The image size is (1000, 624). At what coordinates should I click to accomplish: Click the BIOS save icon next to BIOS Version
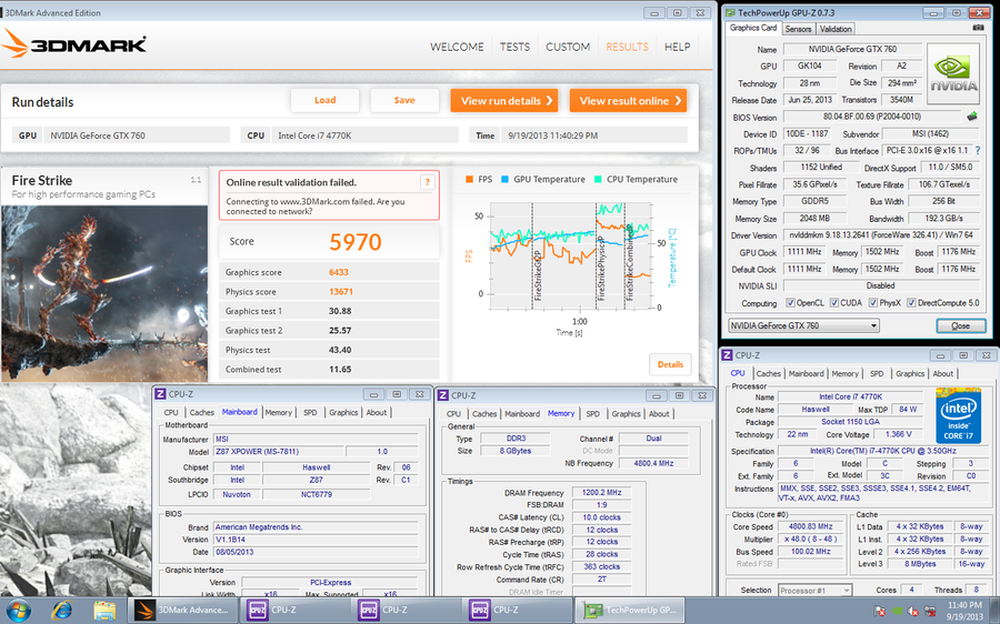(971, 117)
